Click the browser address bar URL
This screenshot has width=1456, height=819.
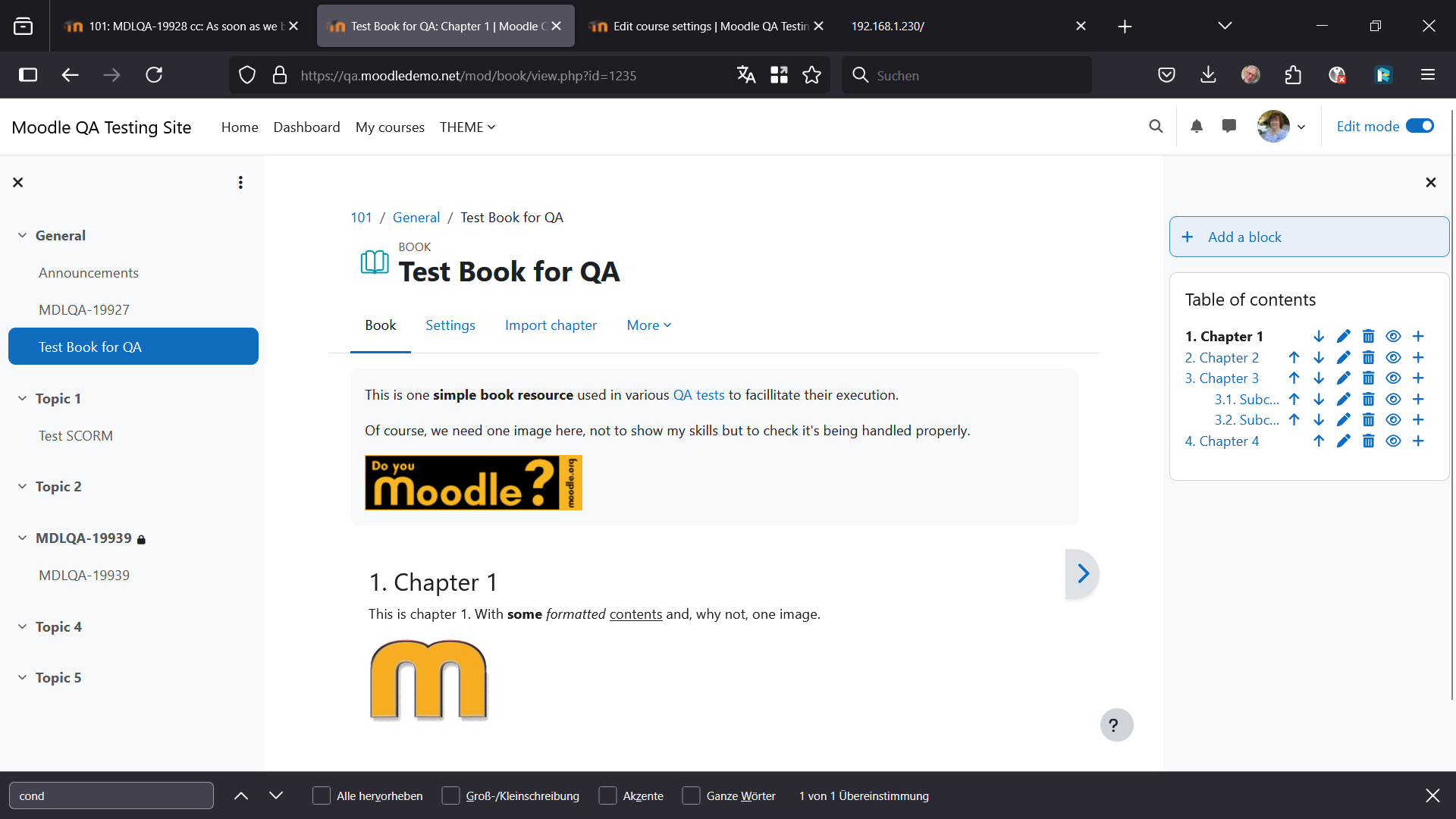click(x=468, y=75)
